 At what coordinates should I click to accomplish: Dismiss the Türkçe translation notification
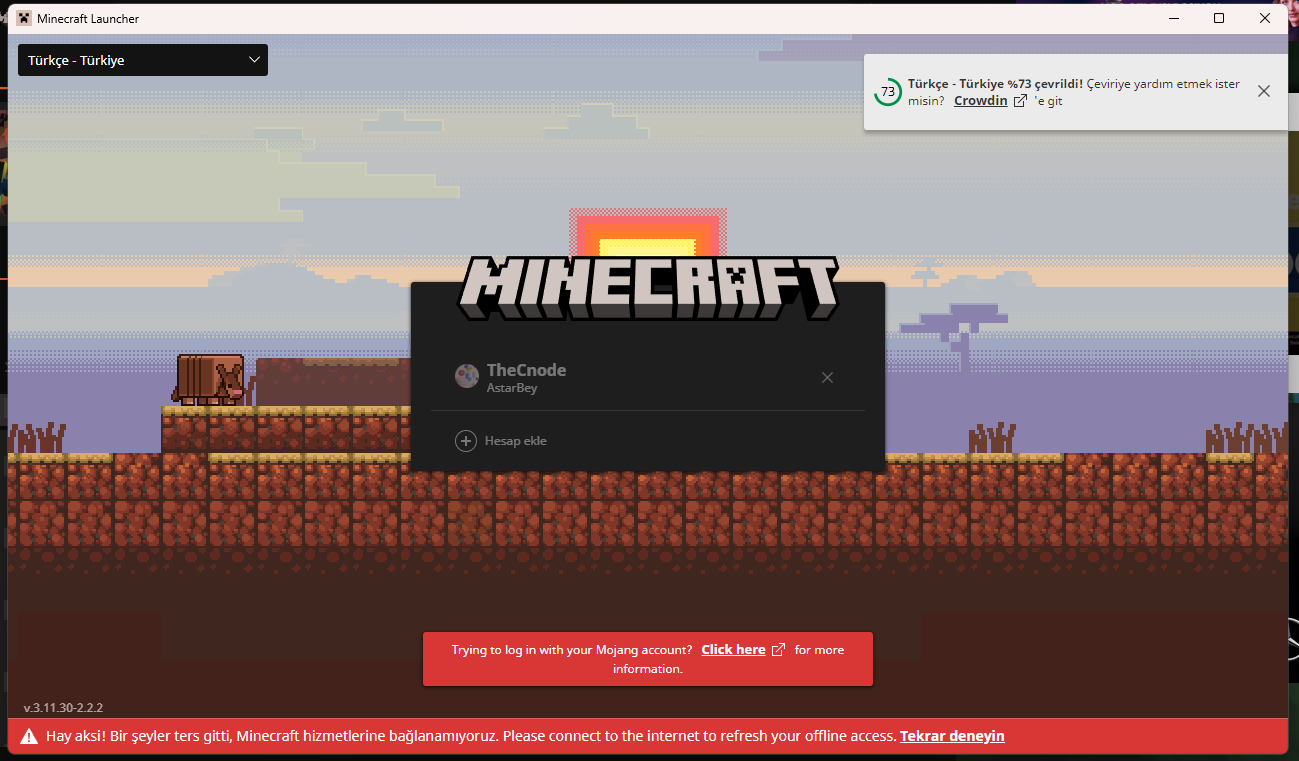click(1264, 91)
